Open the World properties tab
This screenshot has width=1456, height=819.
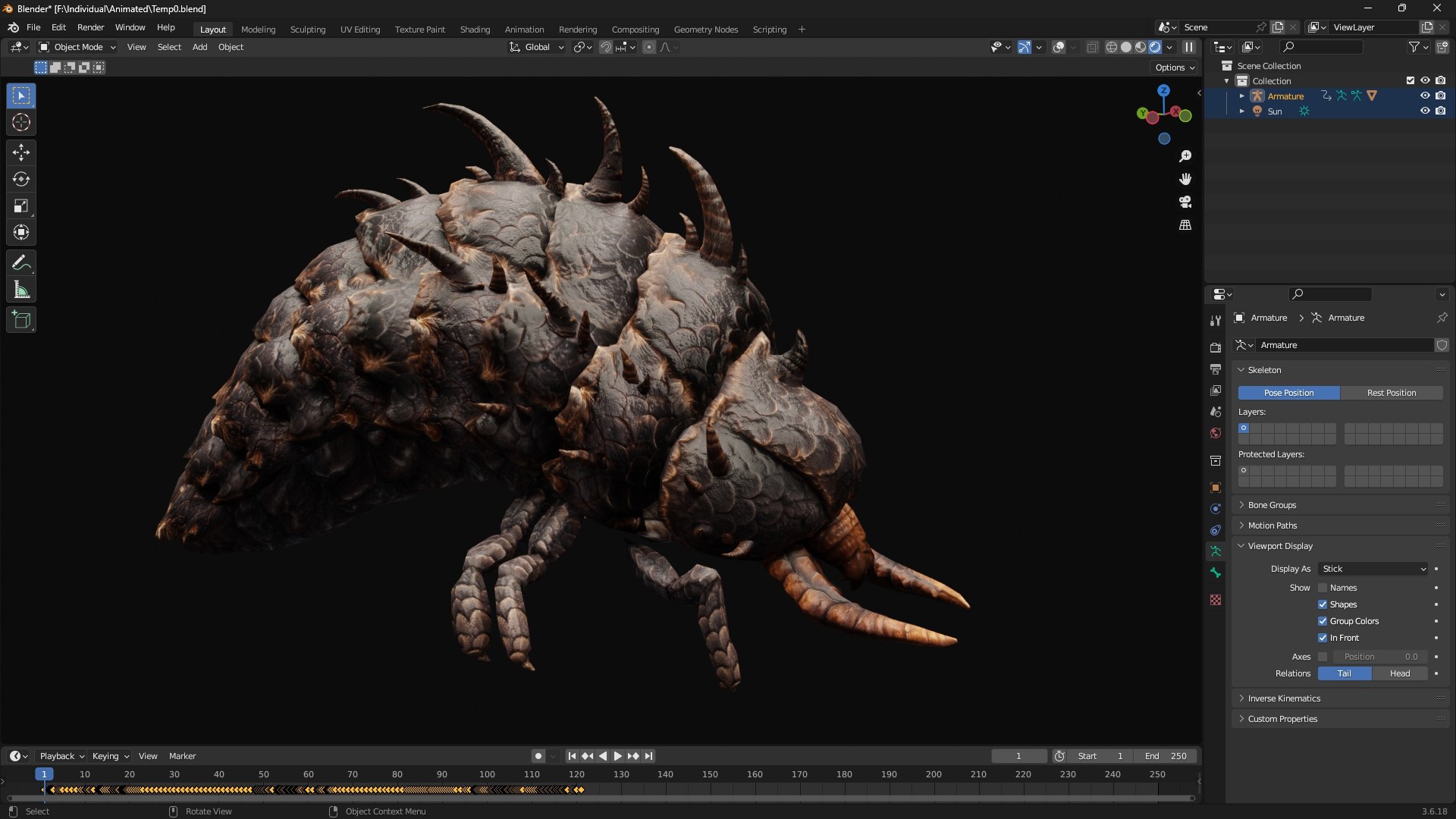click(x=1216, y=433)
